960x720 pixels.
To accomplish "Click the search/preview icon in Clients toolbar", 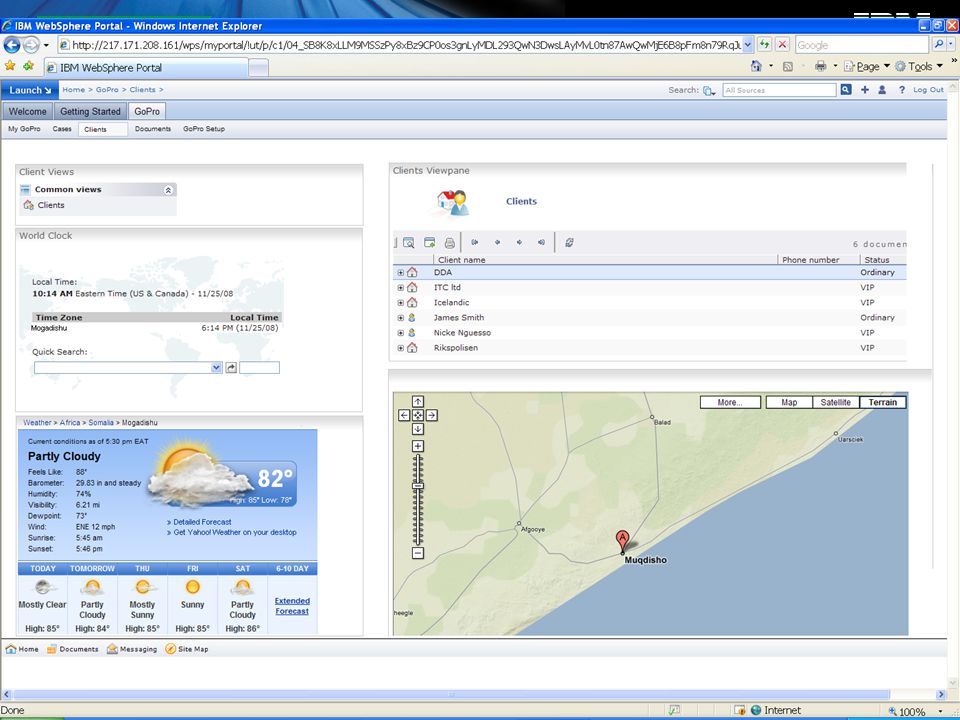I will tap(408, 242).
